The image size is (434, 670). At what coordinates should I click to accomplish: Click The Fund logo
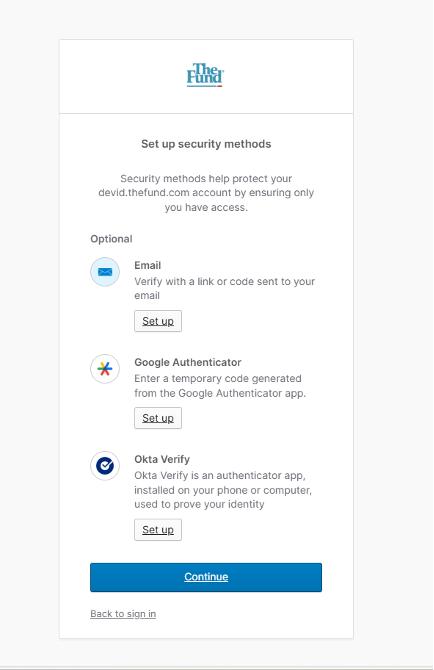(205, 75)
